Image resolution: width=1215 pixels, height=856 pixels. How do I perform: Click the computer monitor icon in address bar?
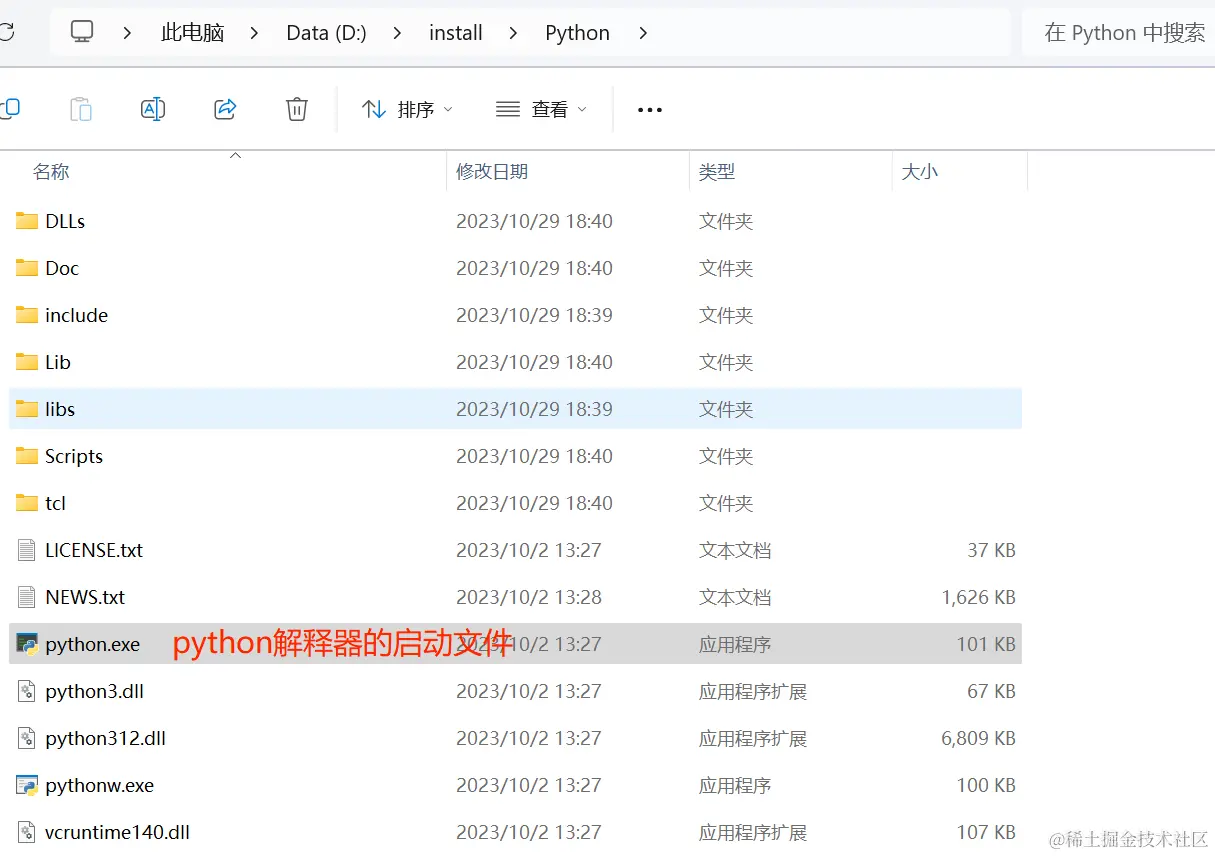(82, 32)
